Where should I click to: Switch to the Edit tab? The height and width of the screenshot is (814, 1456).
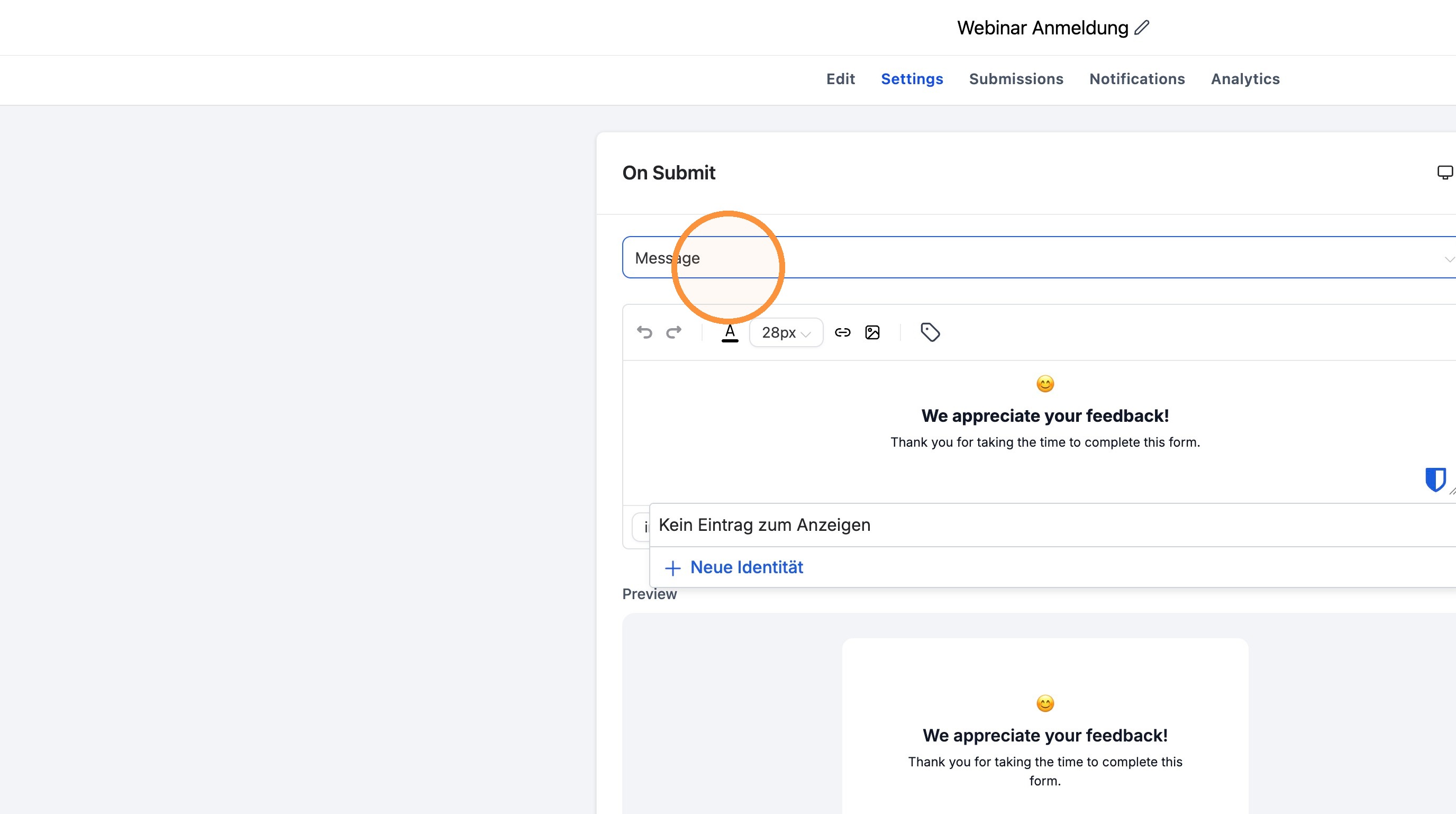coord(841,79)
